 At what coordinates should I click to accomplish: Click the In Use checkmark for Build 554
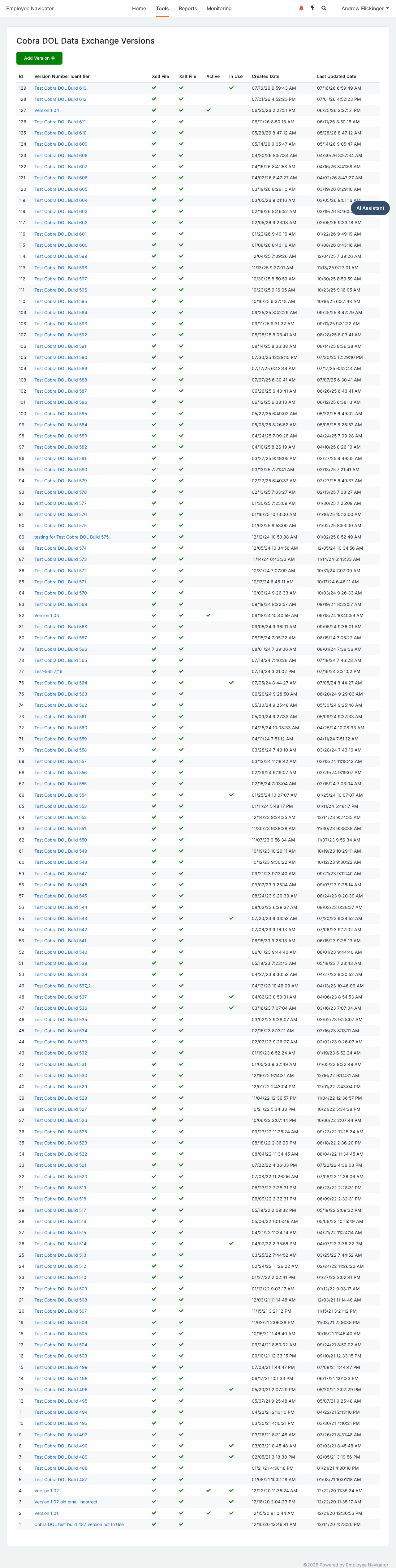coord(231,795)
